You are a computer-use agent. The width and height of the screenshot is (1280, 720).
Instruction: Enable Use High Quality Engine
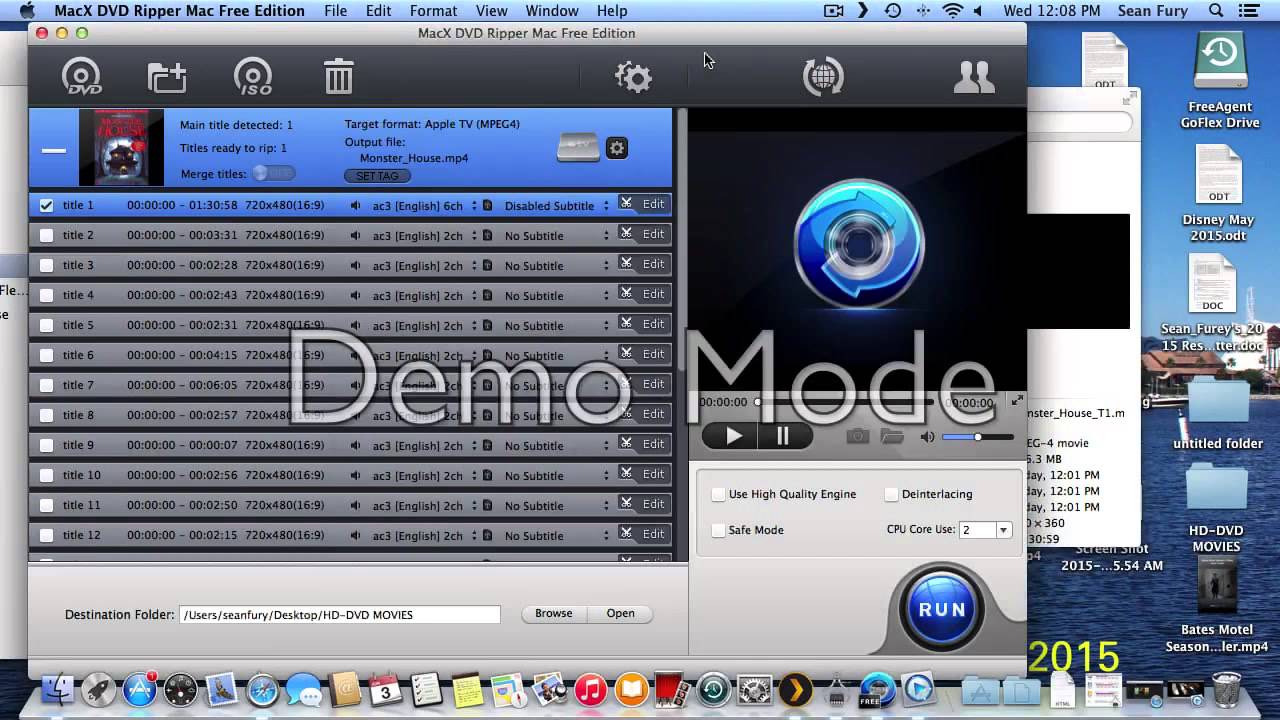pos(718,494)
